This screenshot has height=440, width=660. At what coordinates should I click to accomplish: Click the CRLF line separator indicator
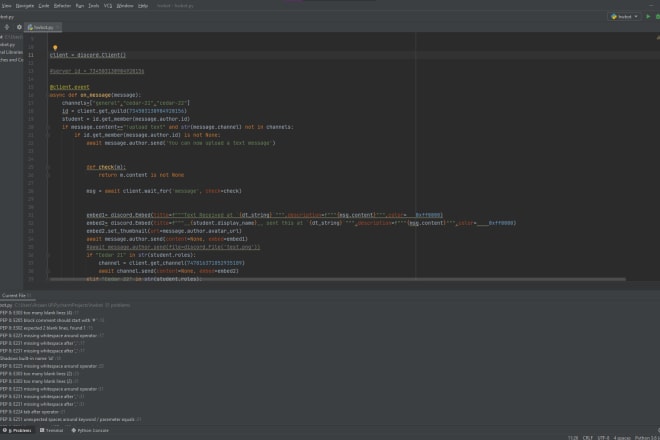click(588, 438)
